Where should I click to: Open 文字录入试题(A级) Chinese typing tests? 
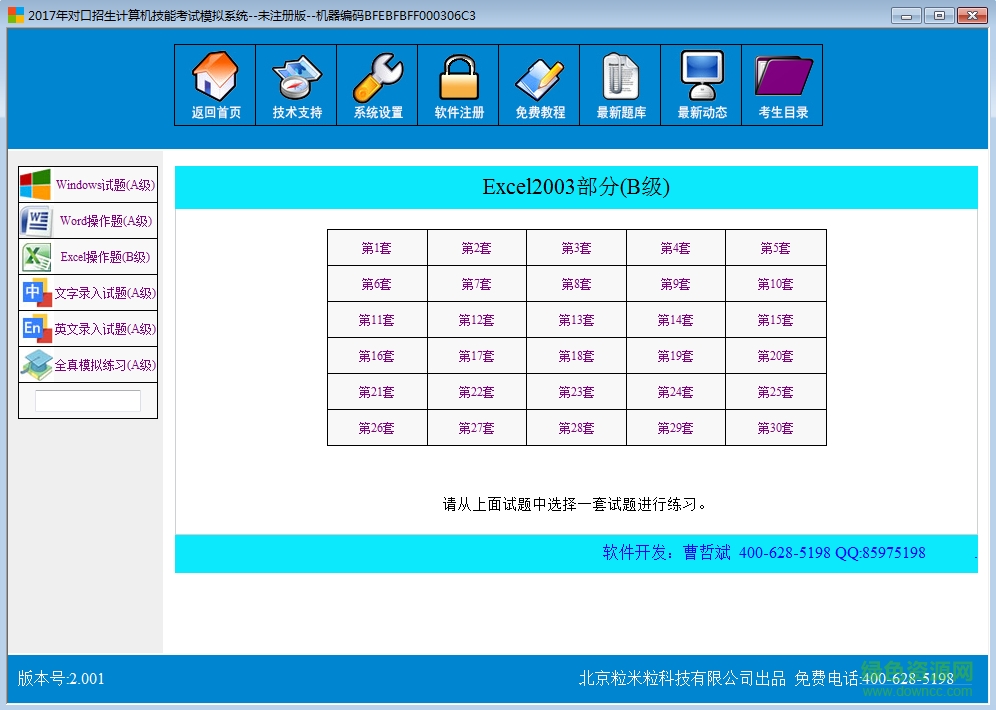coord(87,293)
